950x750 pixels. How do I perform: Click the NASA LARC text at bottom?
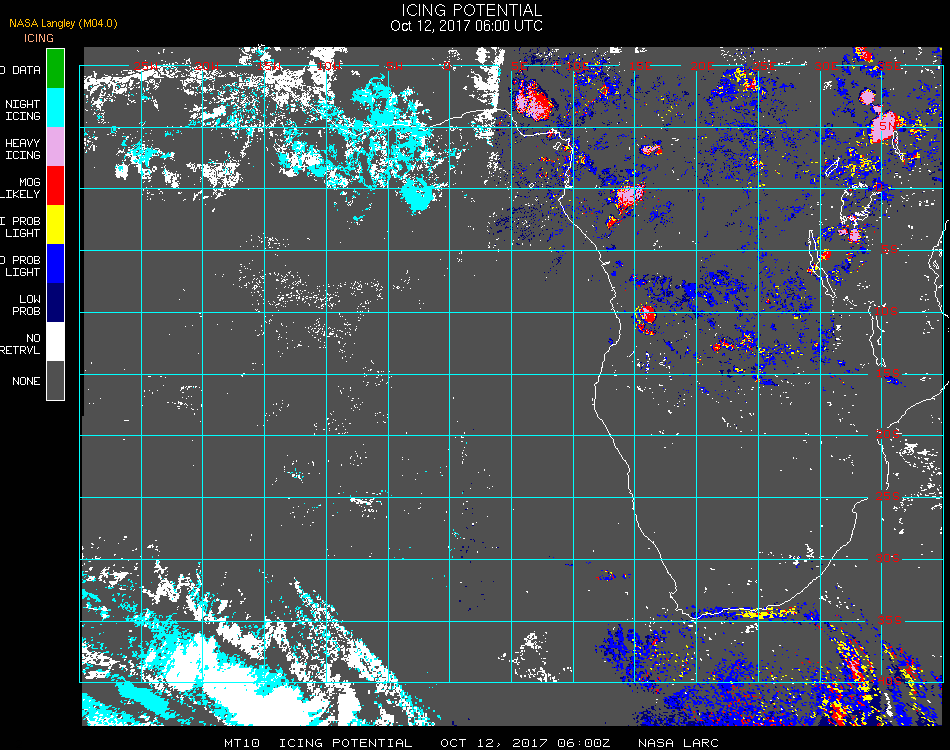pos(678,743)
